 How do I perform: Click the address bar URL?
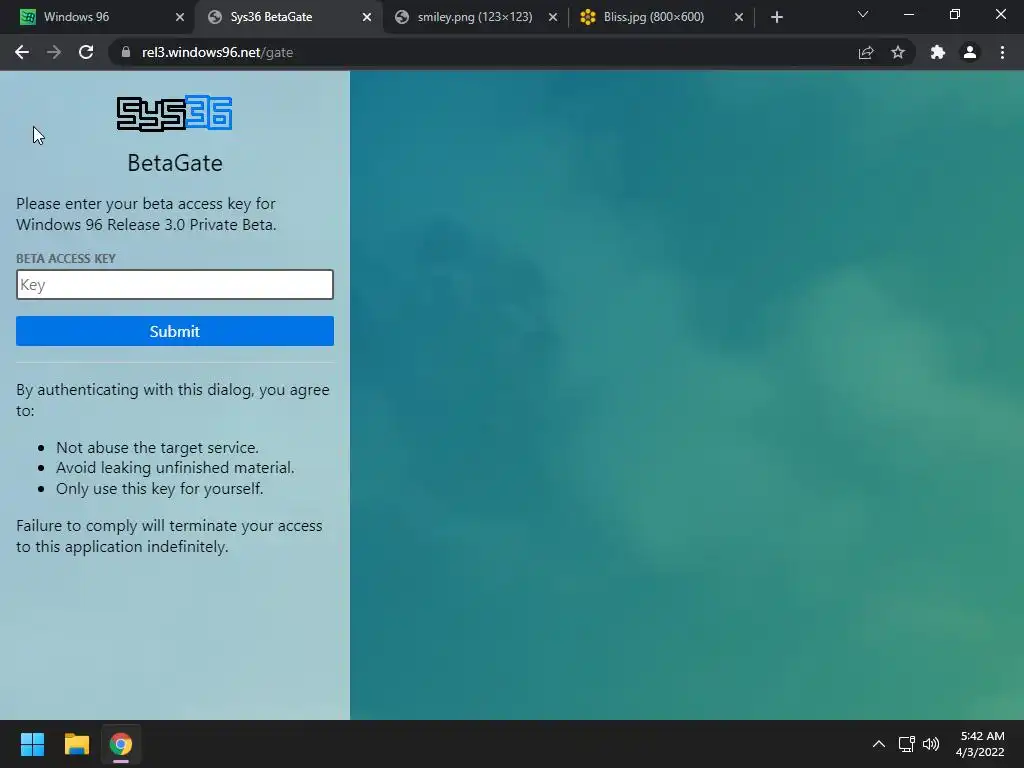point(217,52)
